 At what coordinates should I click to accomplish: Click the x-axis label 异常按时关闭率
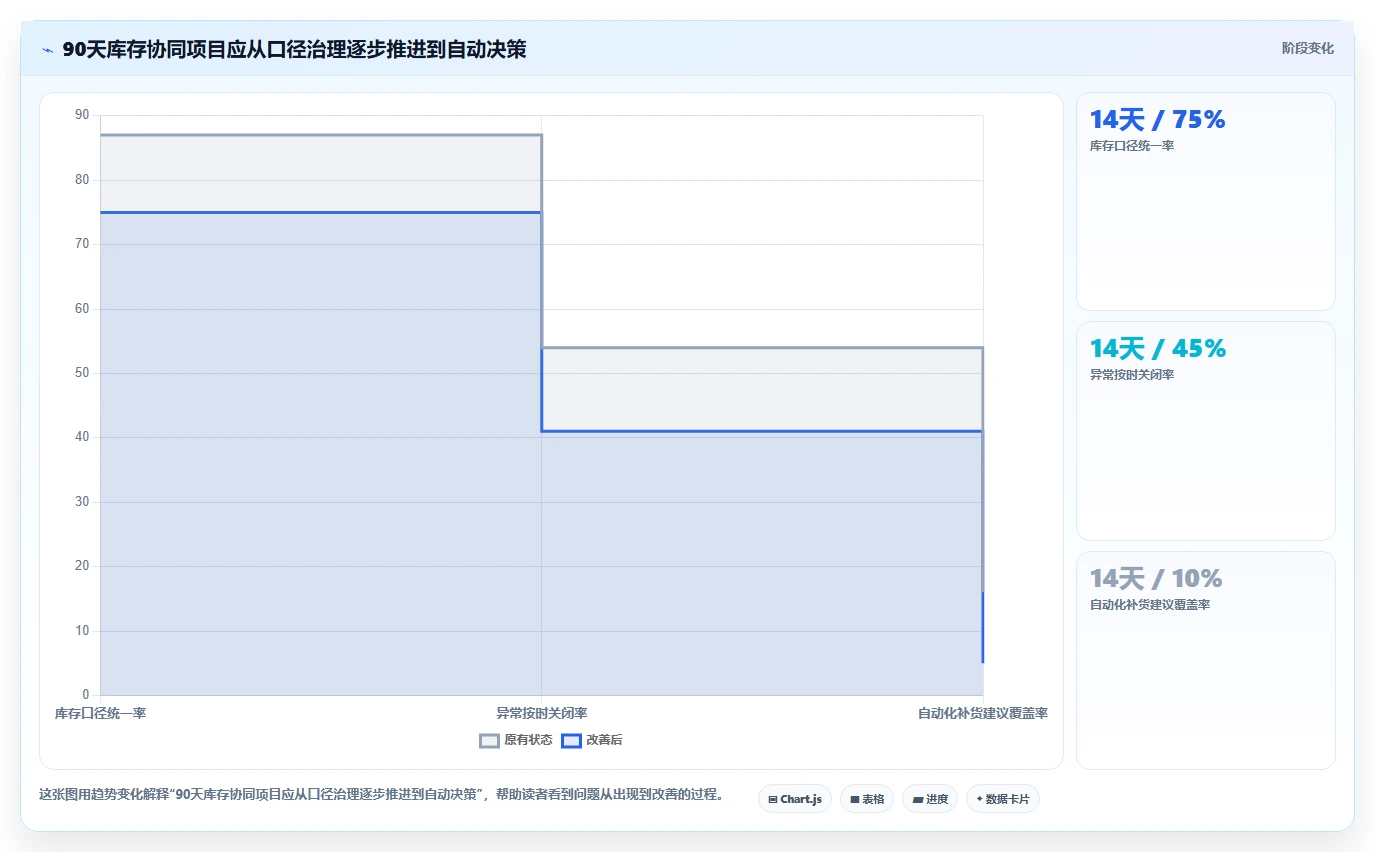pos(541,713)
